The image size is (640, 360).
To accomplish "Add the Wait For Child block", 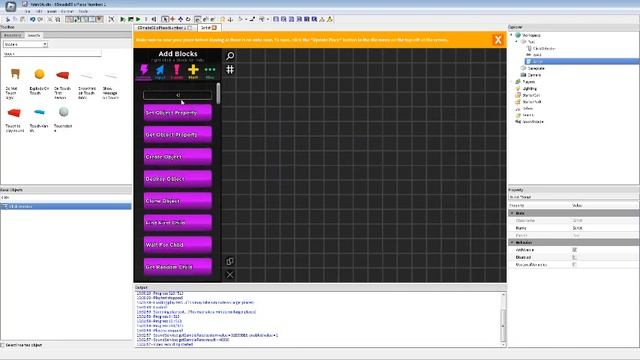I will (178, 245).
